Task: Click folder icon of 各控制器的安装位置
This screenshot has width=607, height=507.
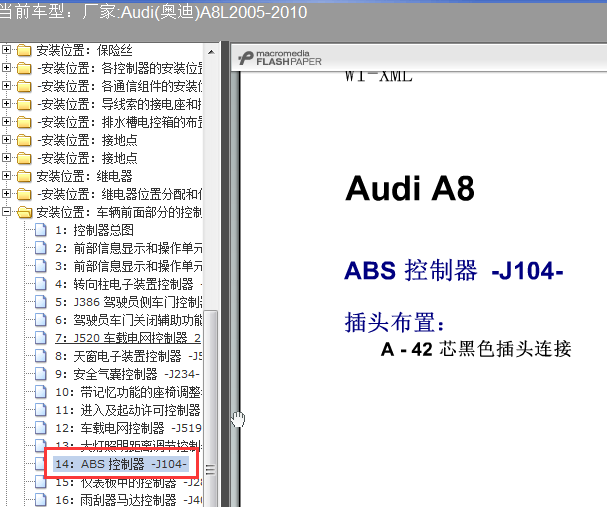Action: [x=24, y=68]
